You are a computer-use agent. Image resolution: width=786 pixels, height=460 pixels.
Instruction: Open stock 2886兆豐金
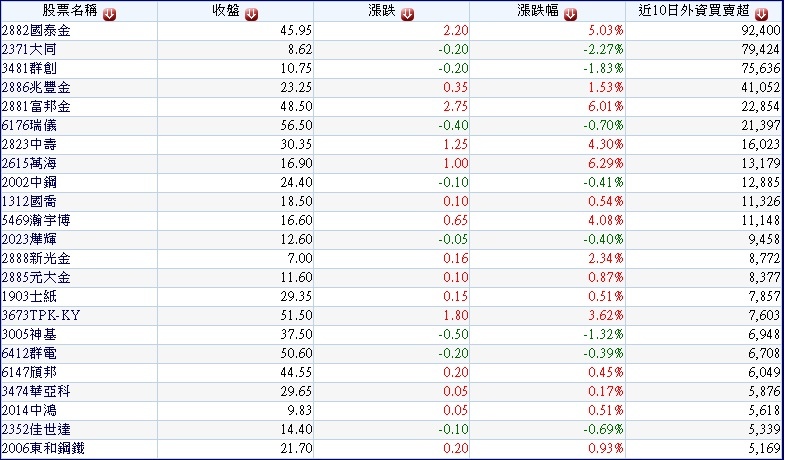[x=36, y=88]
